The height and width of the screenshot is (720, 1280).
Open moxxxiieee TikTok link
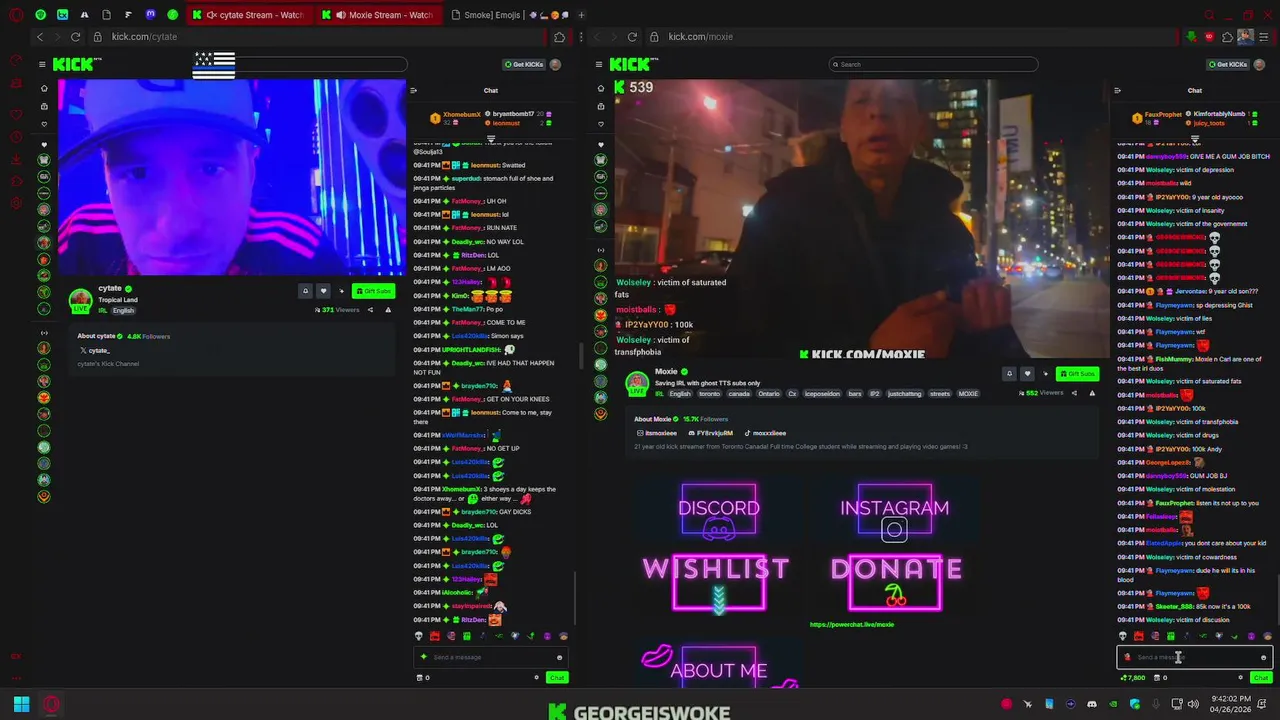click(765, 433)
